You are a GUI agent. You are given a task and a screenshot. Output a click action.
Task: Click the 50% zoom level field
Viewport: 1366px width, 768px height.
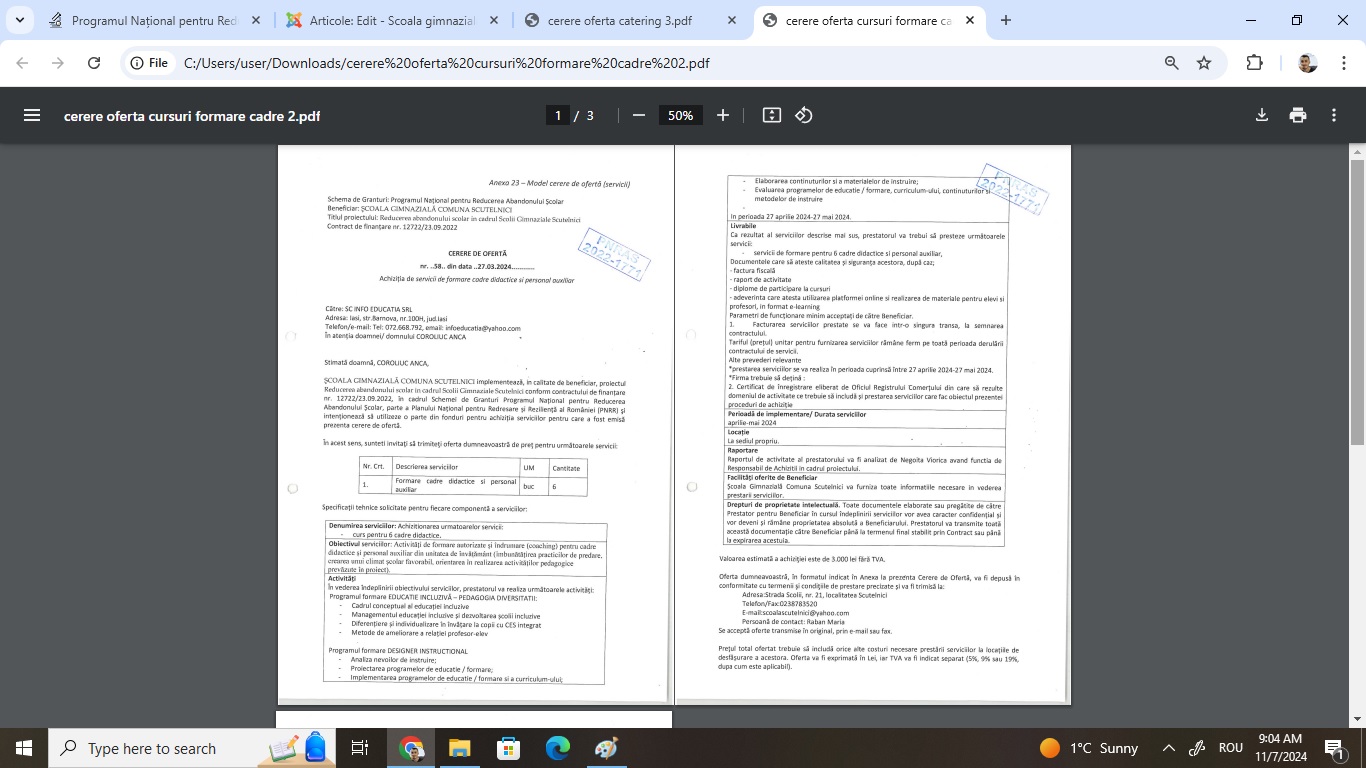click(x=680, y=115)
